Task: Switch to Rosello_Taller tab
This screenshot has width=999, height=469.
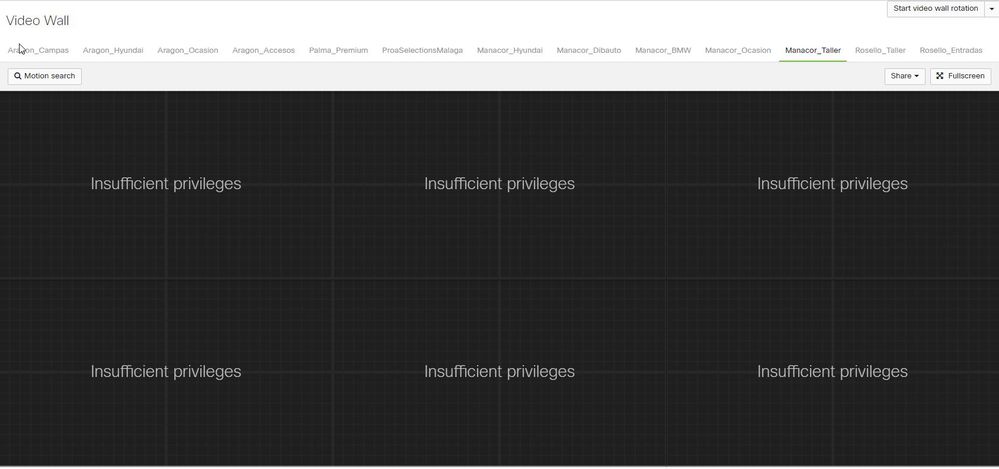Action: (x=880, y=50)
